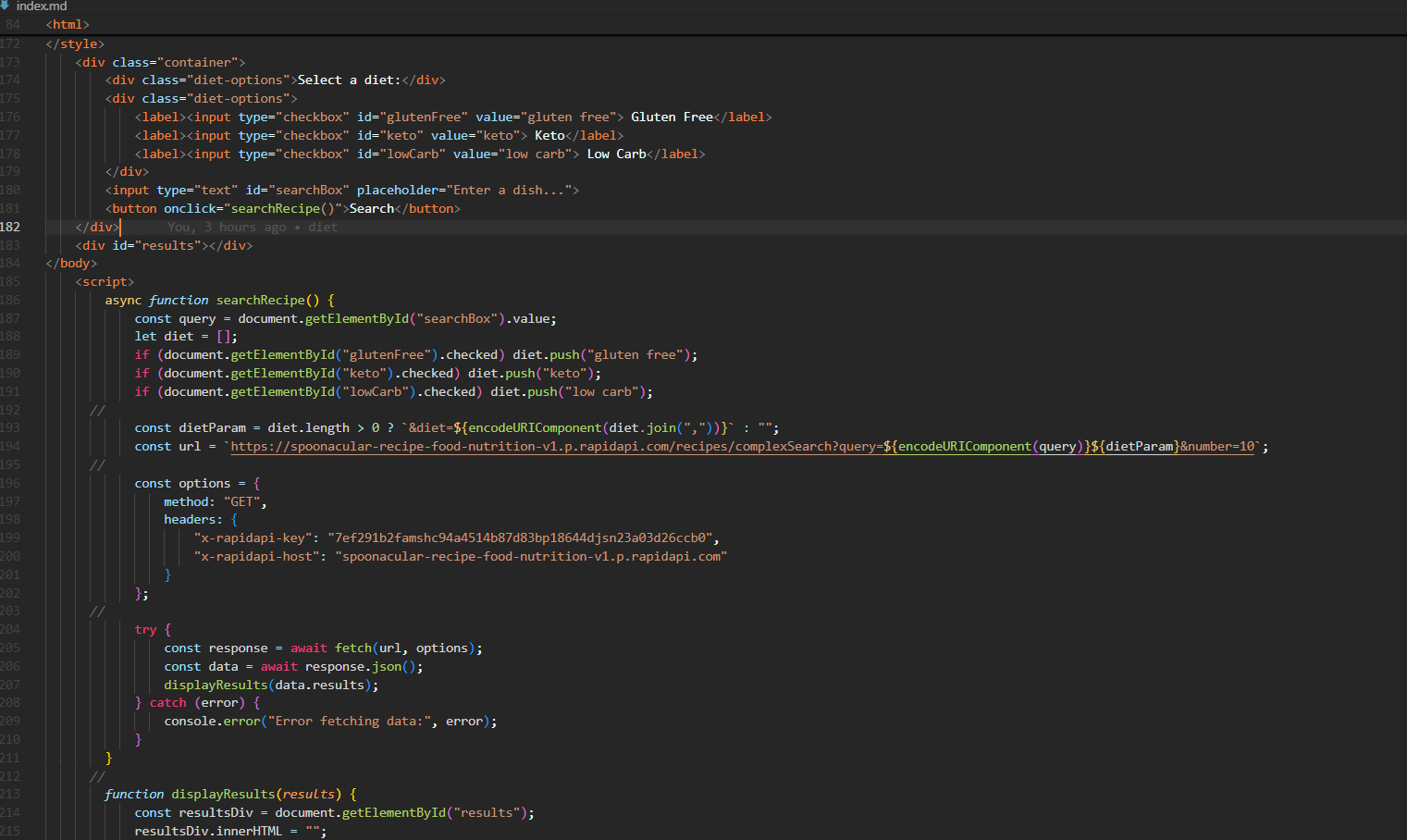1407x840 pixels.
Task: Click the 'const resultsDiv' declaration
Action: pos(193,813)
